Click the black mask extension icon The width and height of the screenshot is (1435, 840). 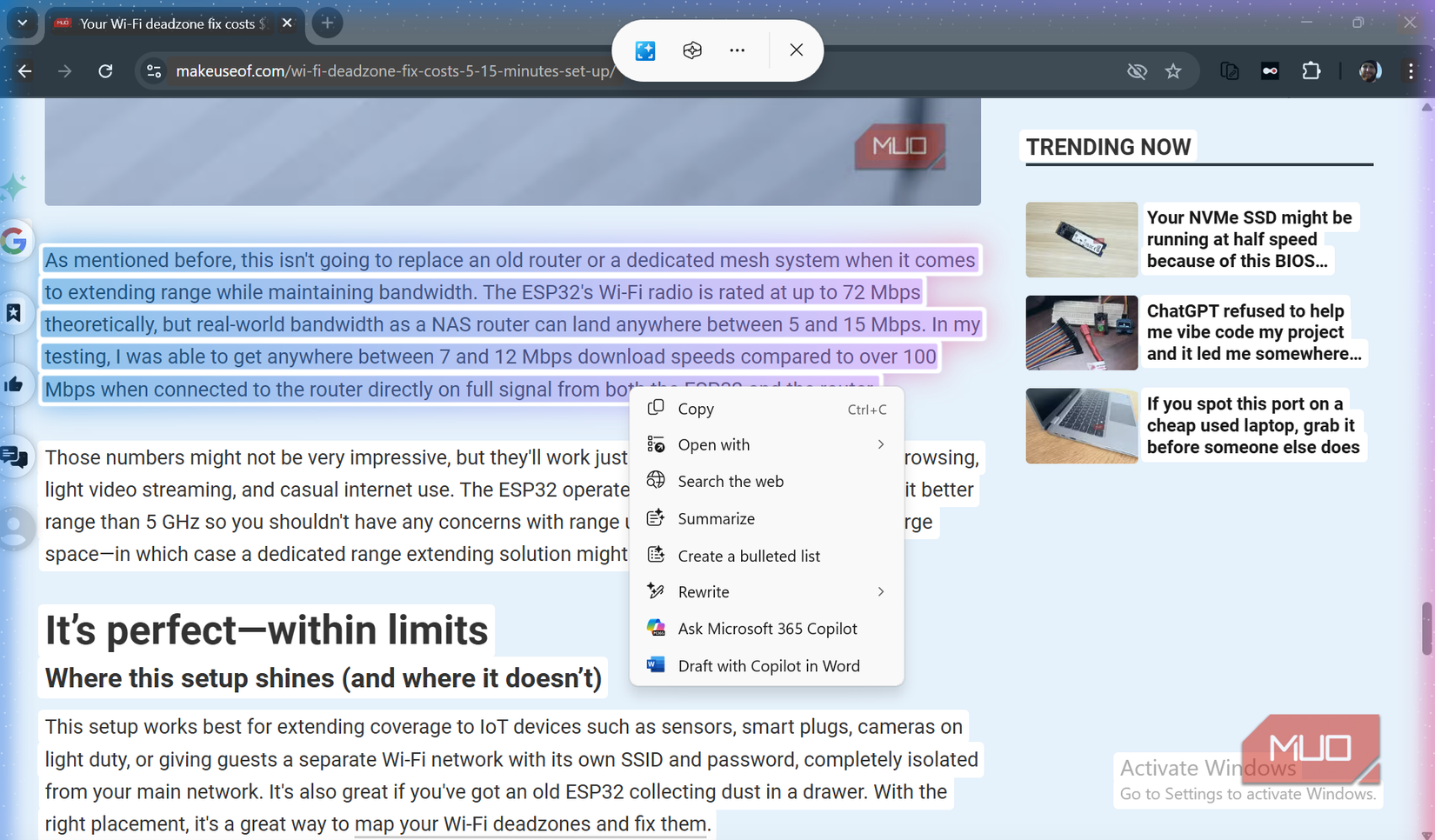pyautogui.click(x=1270, y=71)
